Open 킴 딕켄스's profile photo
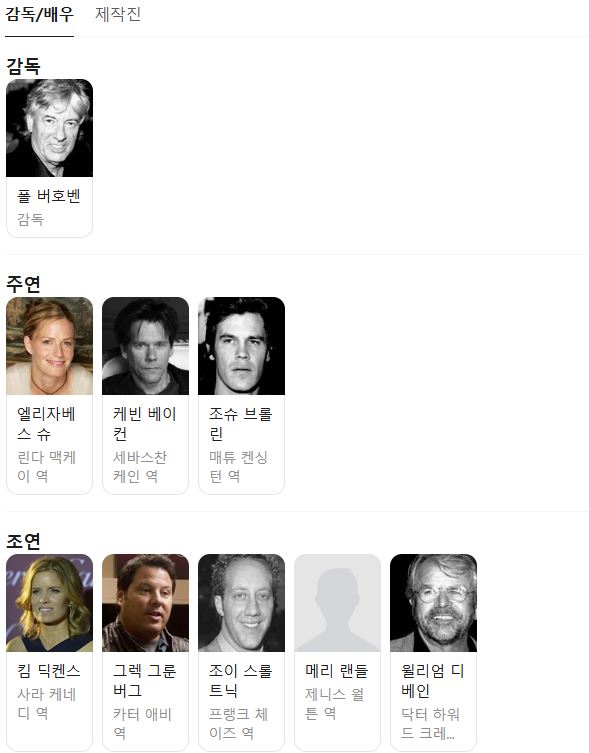Image resolution: width=589 pixels, height=753 pixels. (x=49, y=603)
